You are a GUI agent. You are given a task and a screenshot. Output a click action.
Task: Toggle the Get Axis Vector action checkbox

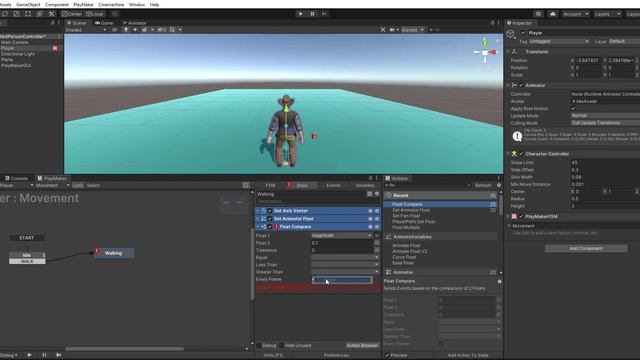tap(270, 211)
